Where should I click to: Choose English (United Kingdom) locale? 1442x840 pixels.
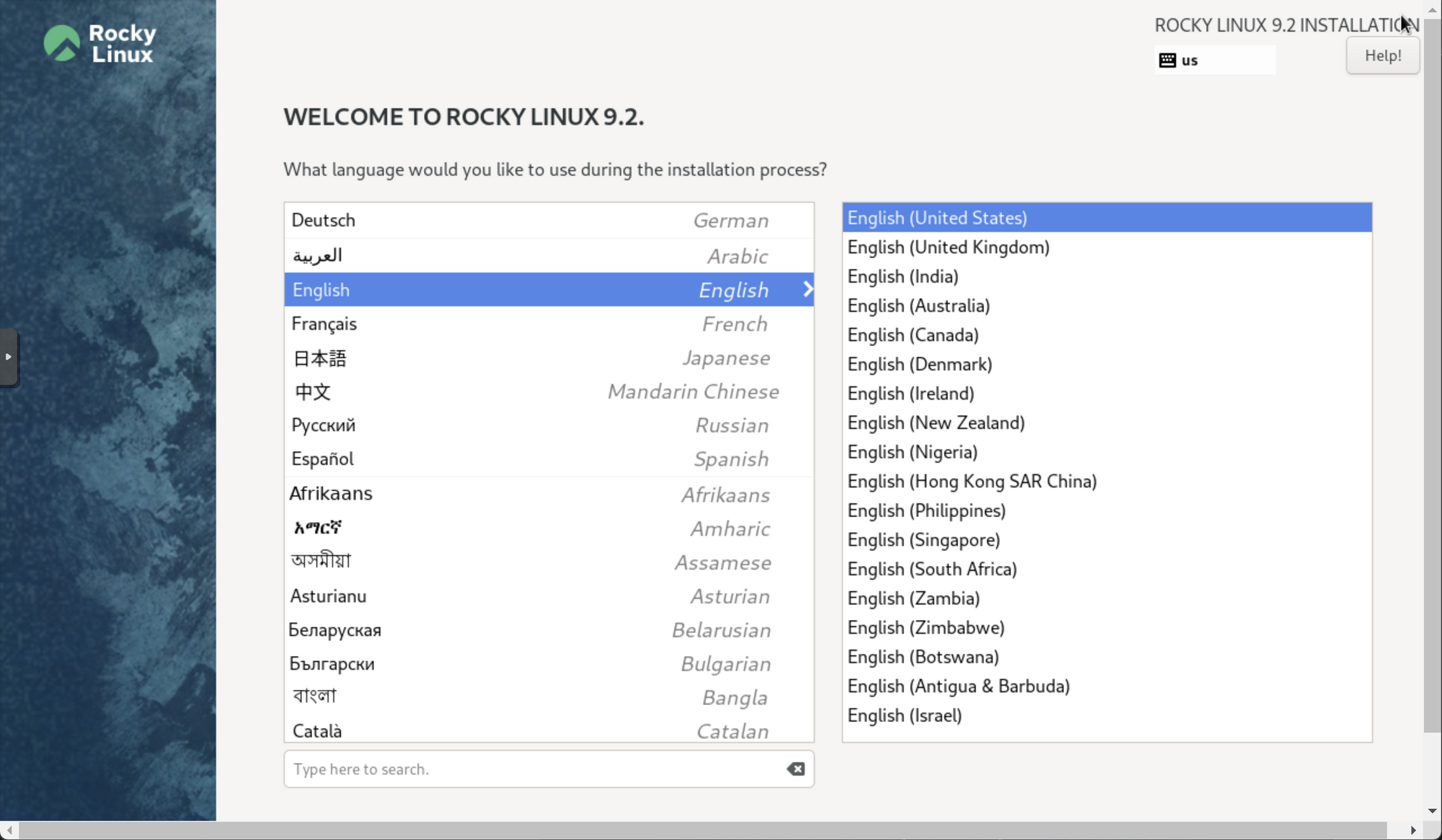948,247
